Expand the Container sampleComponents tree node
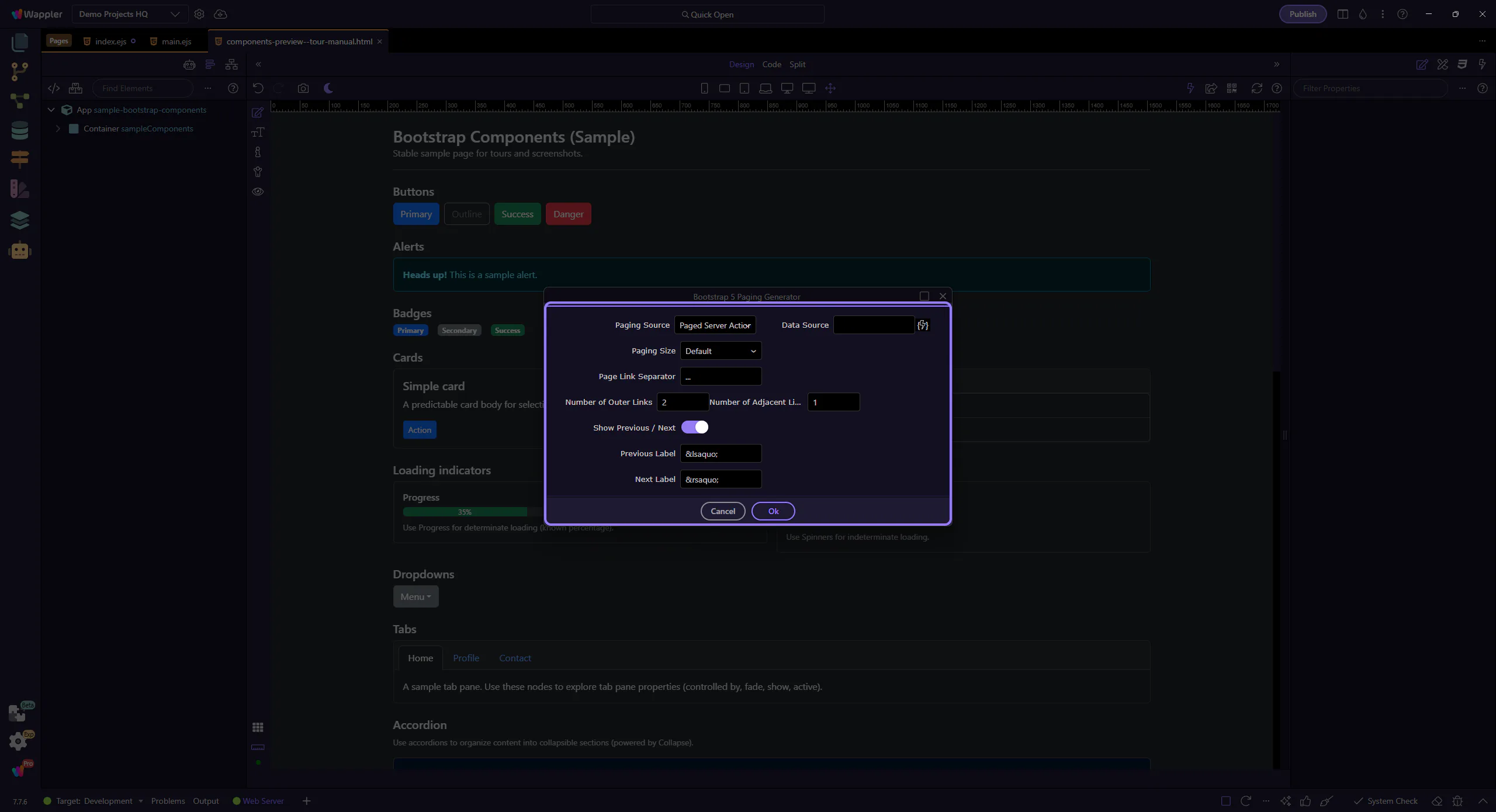Screen dimensions: 1496x812 [58, 129]
